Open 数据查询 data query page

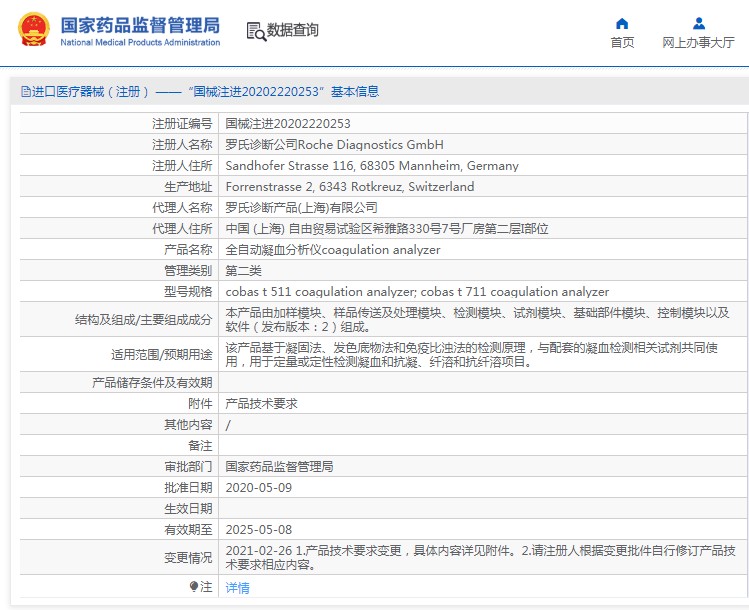(292, 30)
